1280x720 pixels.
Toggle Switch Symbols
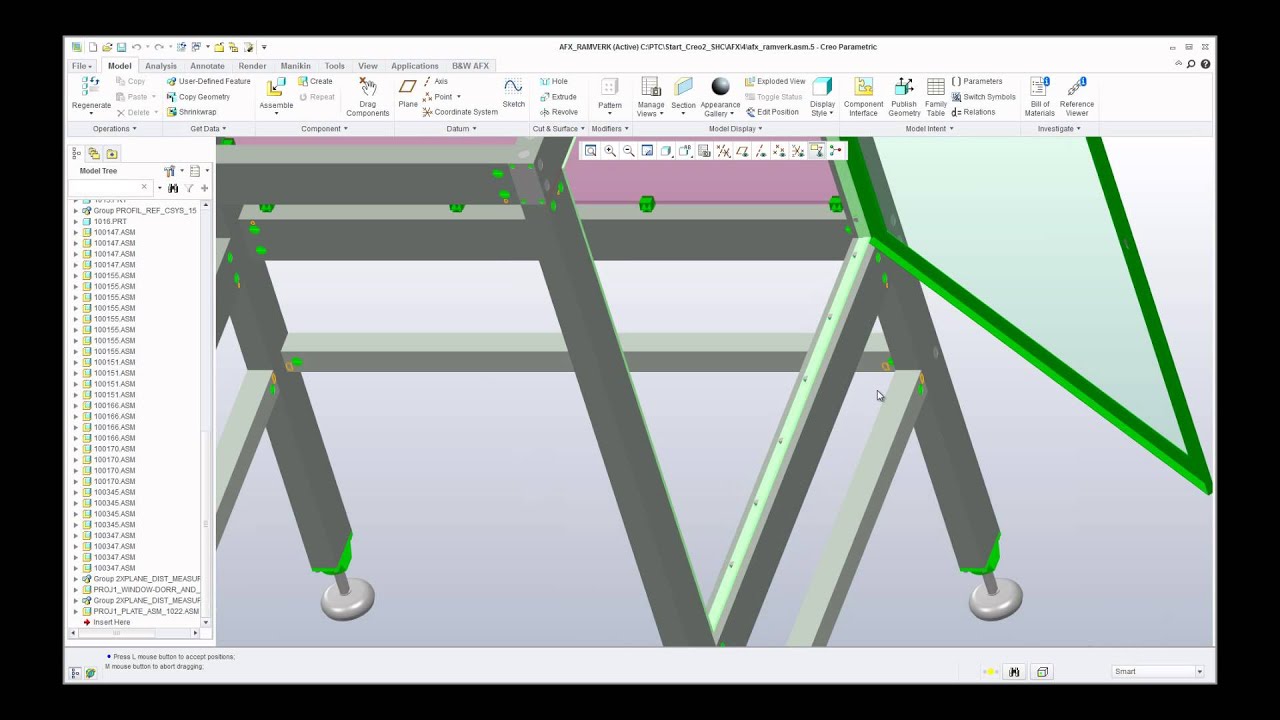pyautogui.click(x=983, y=97)
